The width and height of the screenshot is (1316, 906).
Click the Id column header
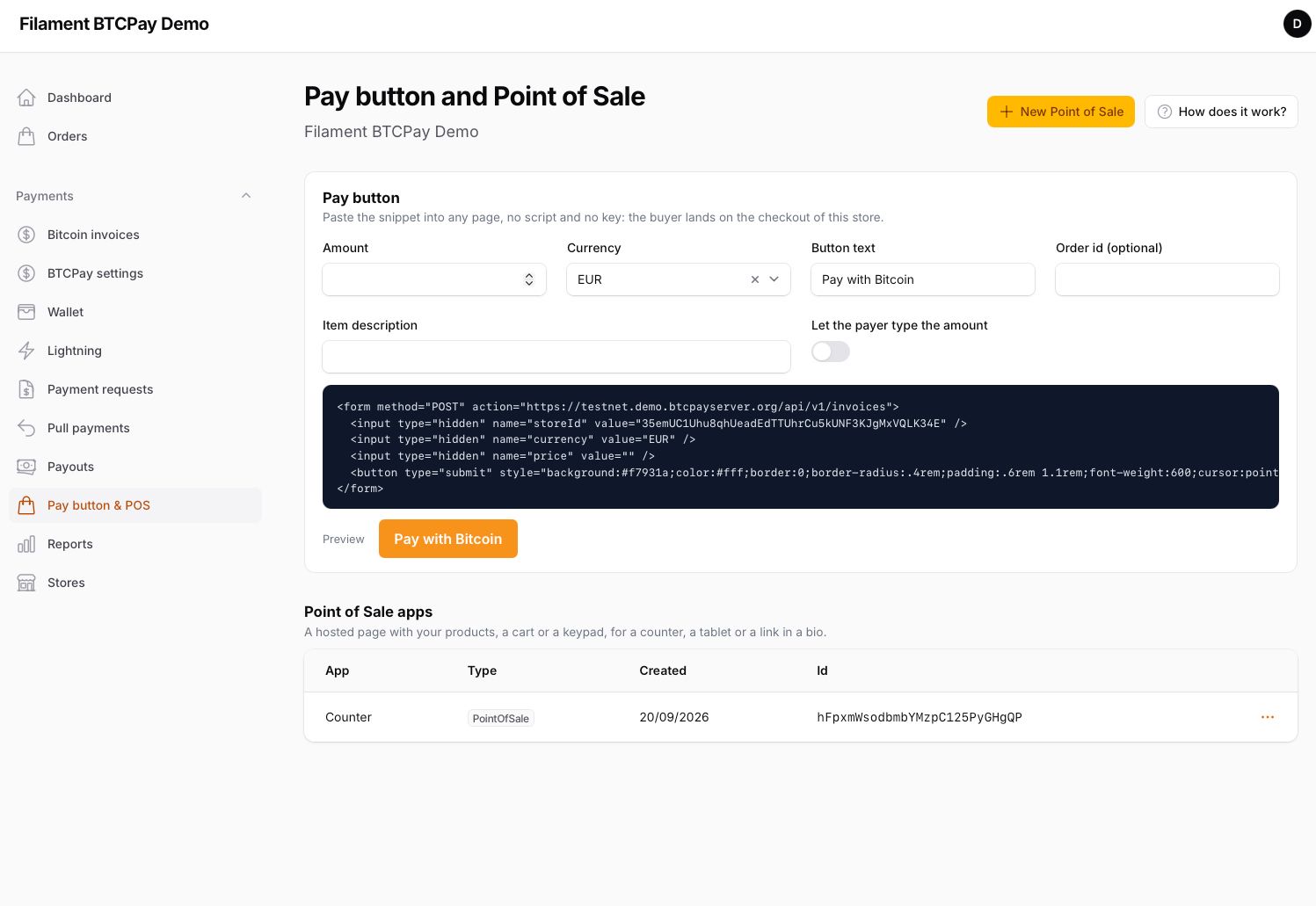822,670
